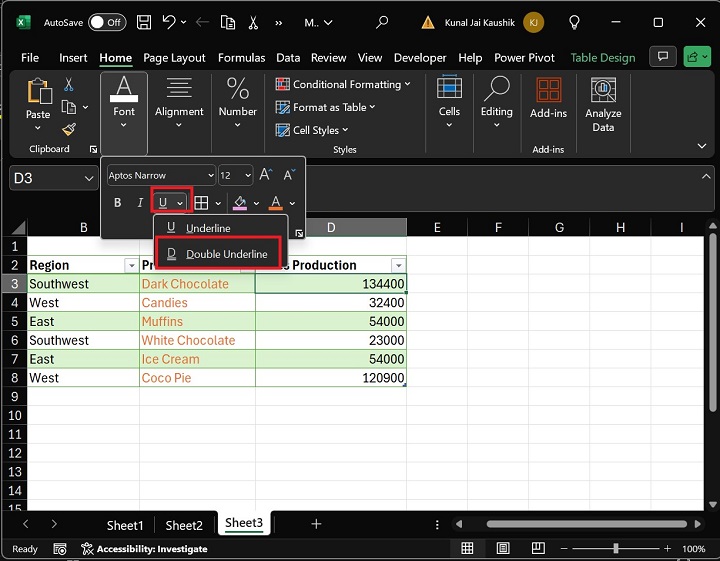The image size is (720, 561).
Task: Open the Conditional Formatting dropdown
Action: (346, 85)
